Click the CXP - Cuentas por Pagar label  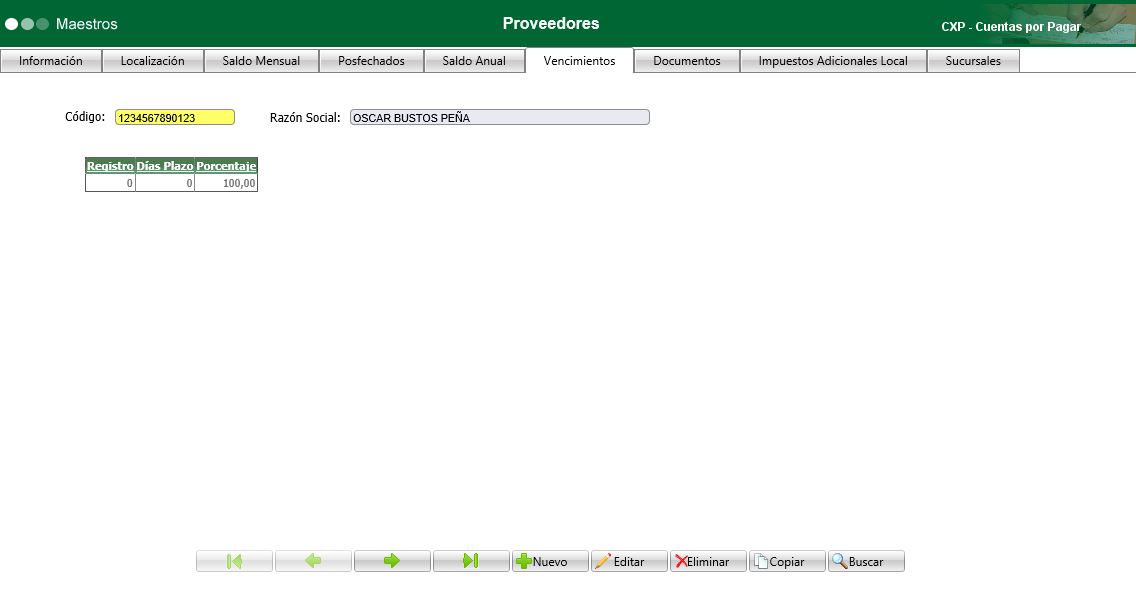click(x=1011, y=27)
